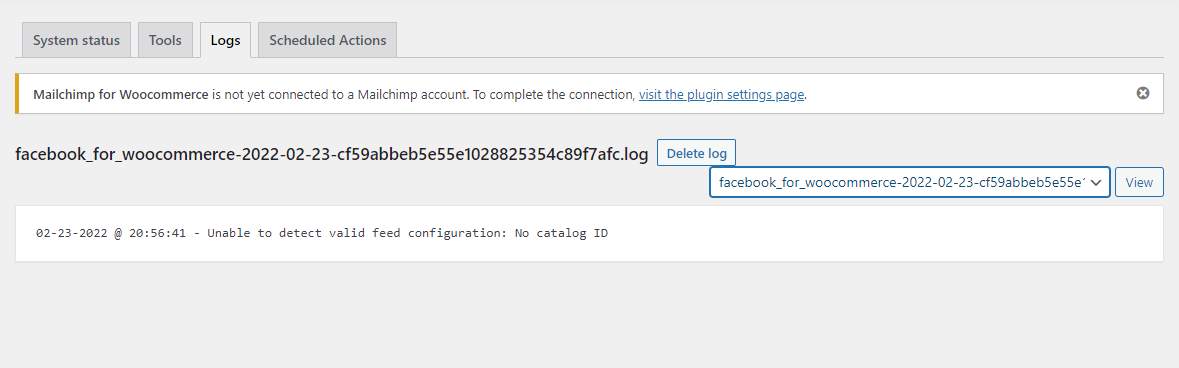Click the log entry about invalid feed configuration
This screenshot has width=1179, height=368.
click(322, 233)
